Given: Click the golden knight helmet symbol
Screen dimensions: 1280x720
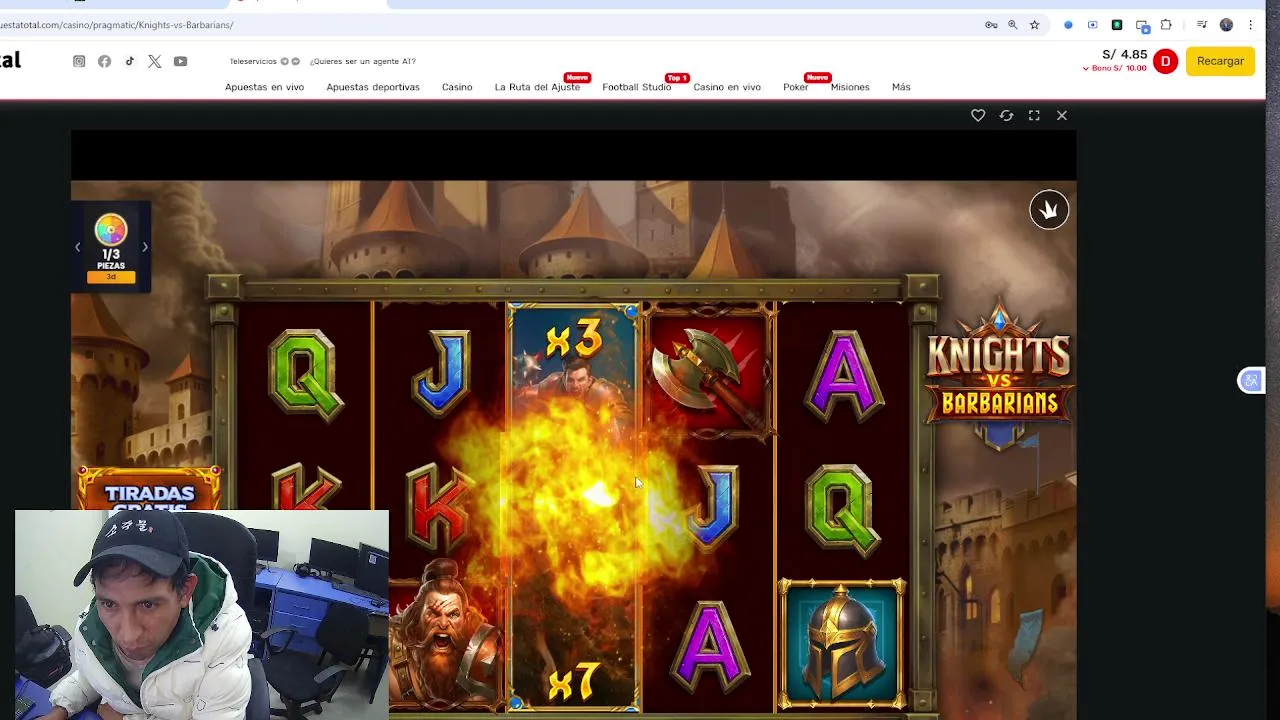Looking at the screenshot, I should [x=842, y=644].
